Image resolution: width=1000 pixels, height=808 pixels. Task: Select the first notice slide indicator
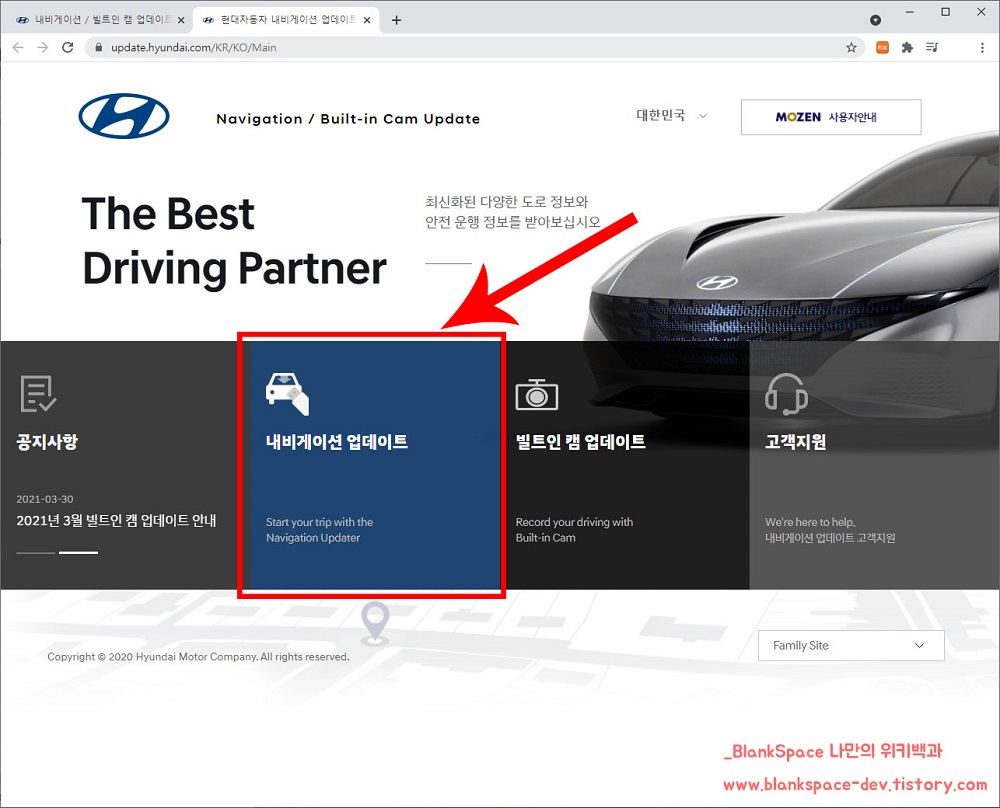click(x=36, y=553)
